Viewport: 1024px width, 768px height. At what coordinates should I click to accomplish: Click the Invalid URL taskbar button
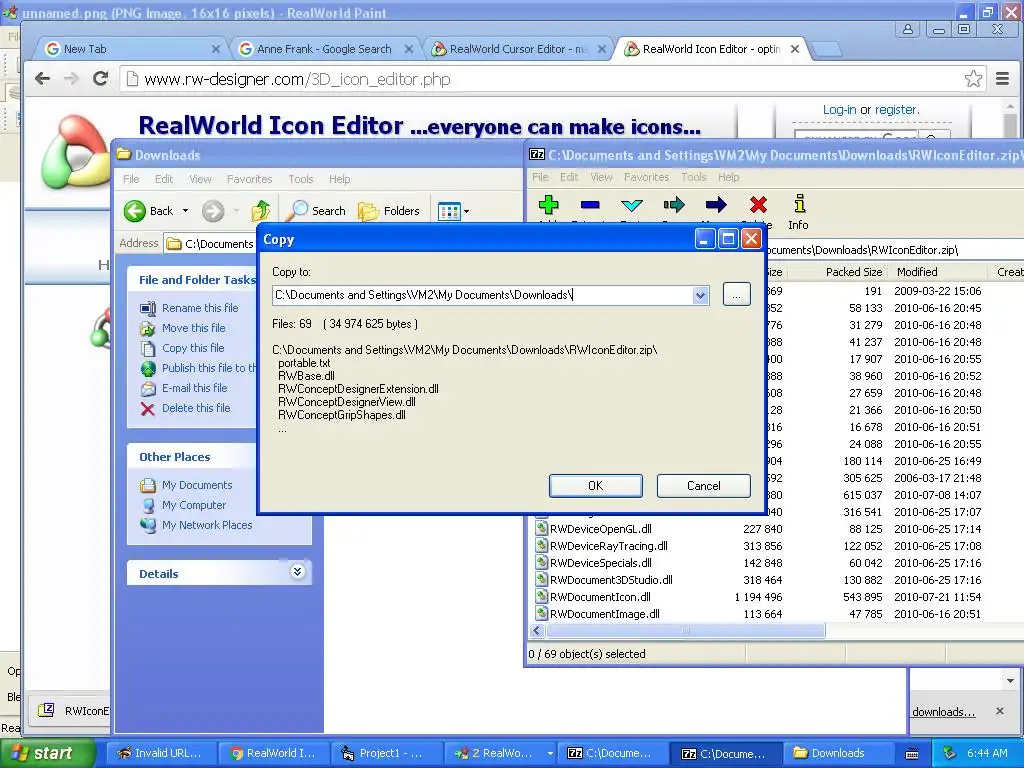(159, 753)
